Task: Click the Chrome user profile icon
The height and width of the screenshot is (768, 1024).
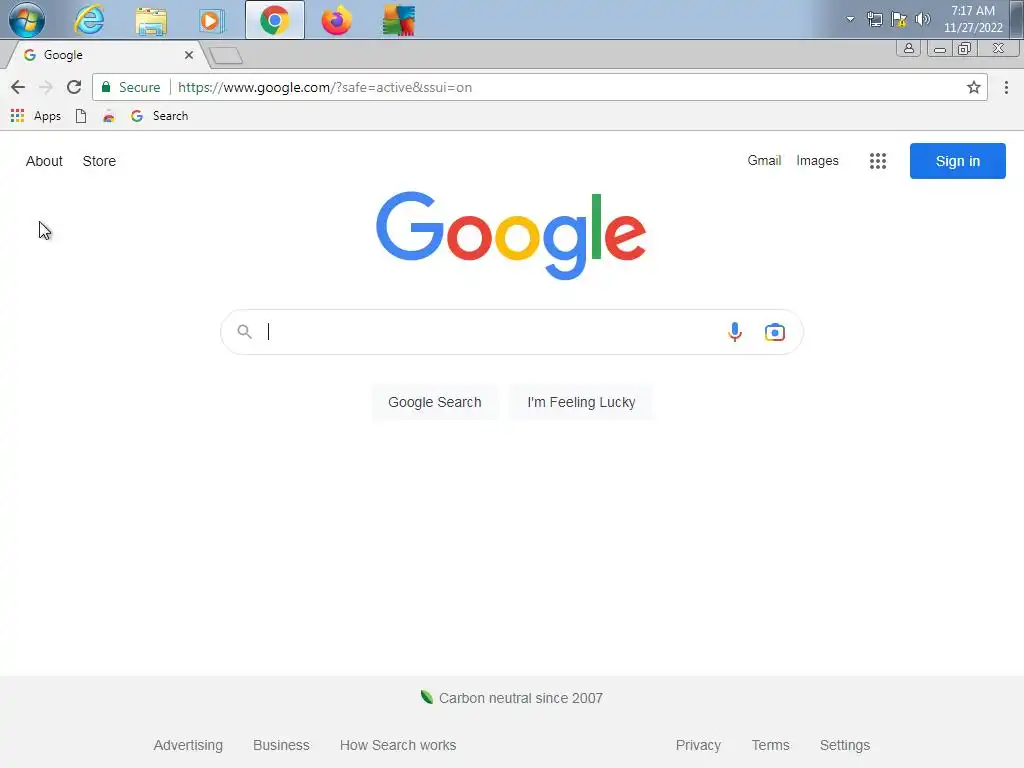Action: point(908,48)
